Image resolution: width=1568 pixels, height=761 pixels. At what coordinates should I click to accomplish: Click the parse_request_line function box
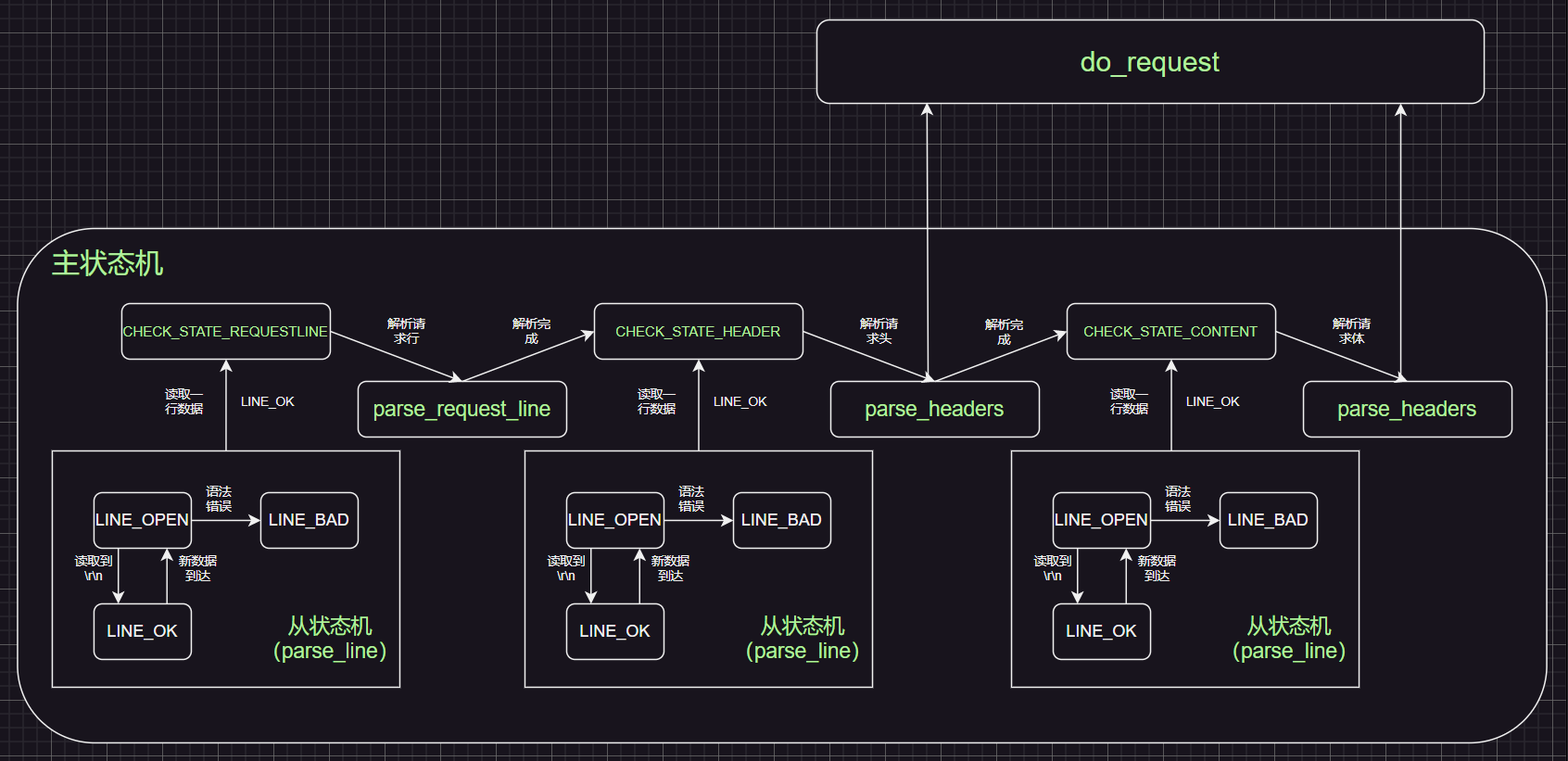click(x=462, y=410)
